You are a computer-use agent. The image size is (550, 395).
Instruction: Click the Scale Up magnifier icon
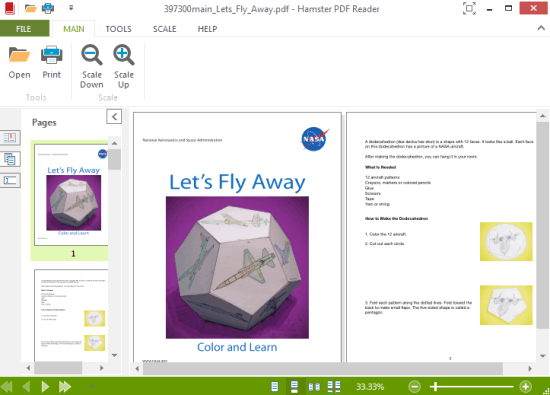[123, 55]
